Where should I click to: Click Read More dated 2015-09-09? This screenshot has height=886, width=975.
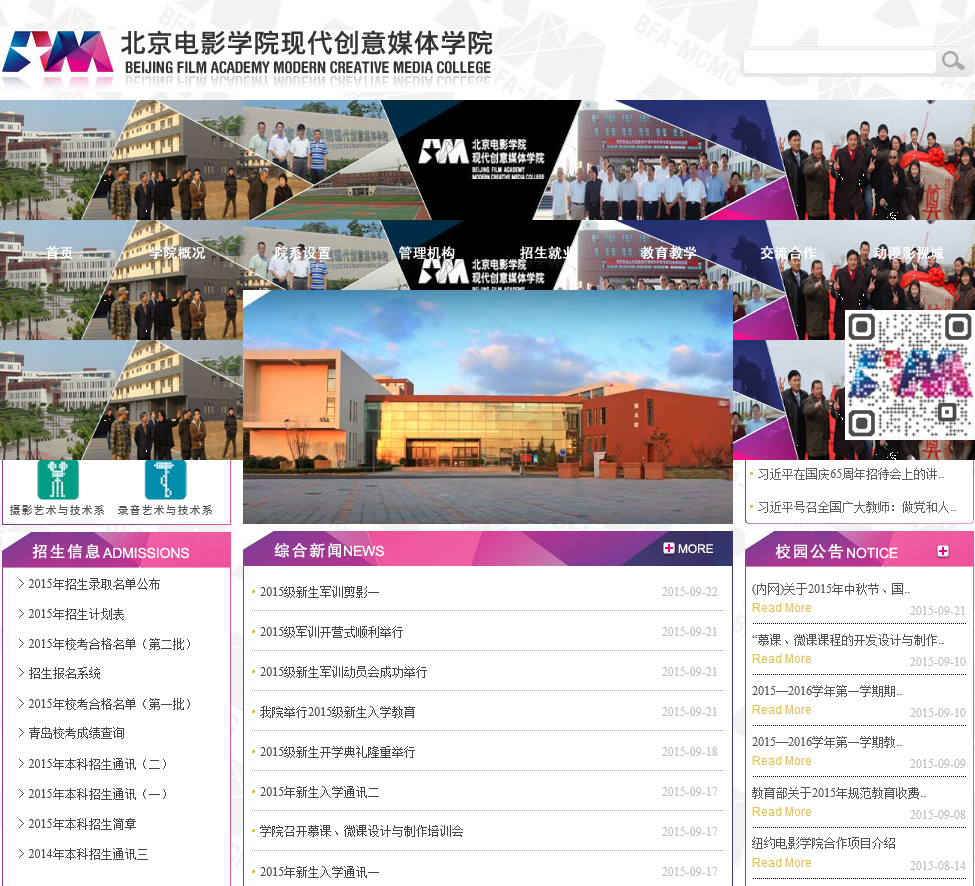tap(782, 761)
